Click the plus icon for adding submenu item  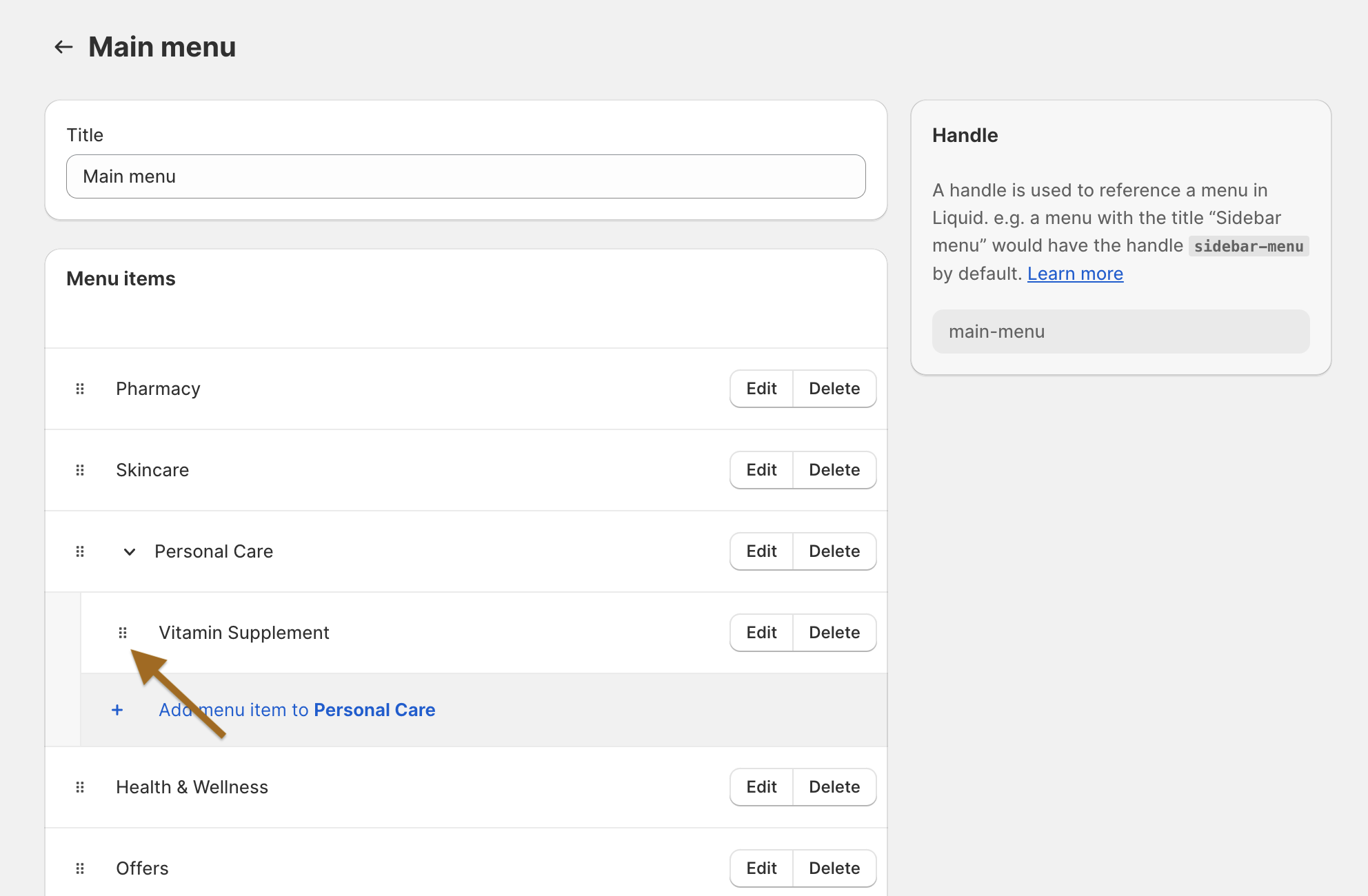coord(117,710)
